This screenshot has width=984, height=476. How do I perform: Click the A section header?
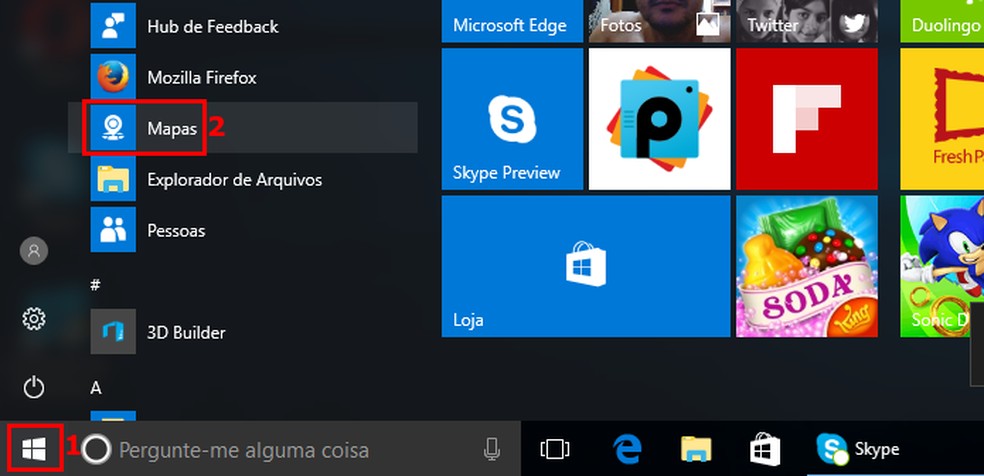coord(95,388)
